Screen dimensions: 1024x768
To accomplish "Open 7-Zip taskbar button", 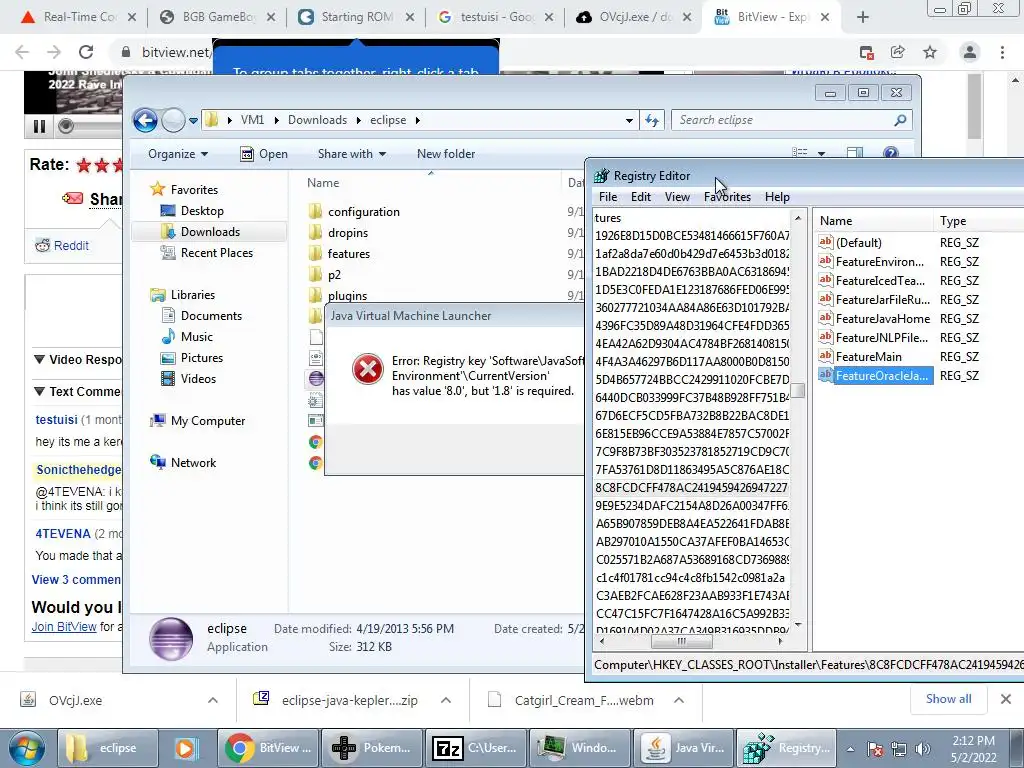I will [475, 748].
